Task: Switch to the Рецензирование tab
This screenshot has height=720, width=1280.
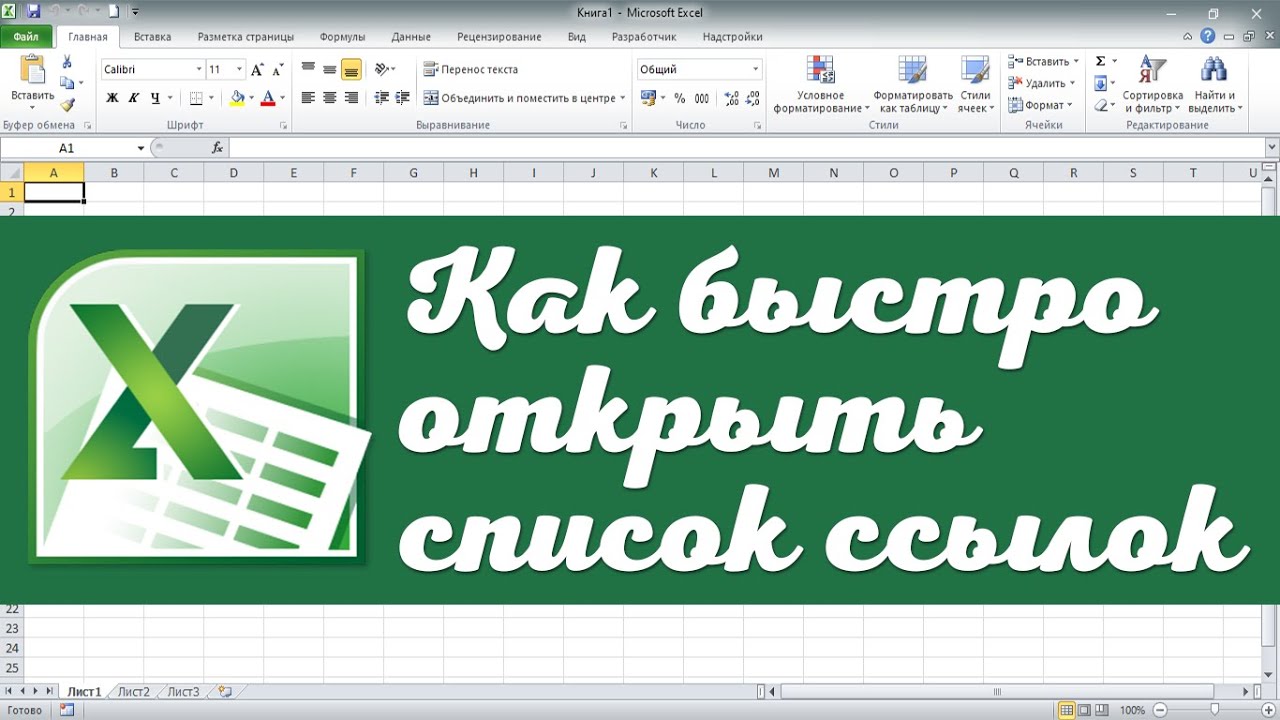Action: pos(499,37)
